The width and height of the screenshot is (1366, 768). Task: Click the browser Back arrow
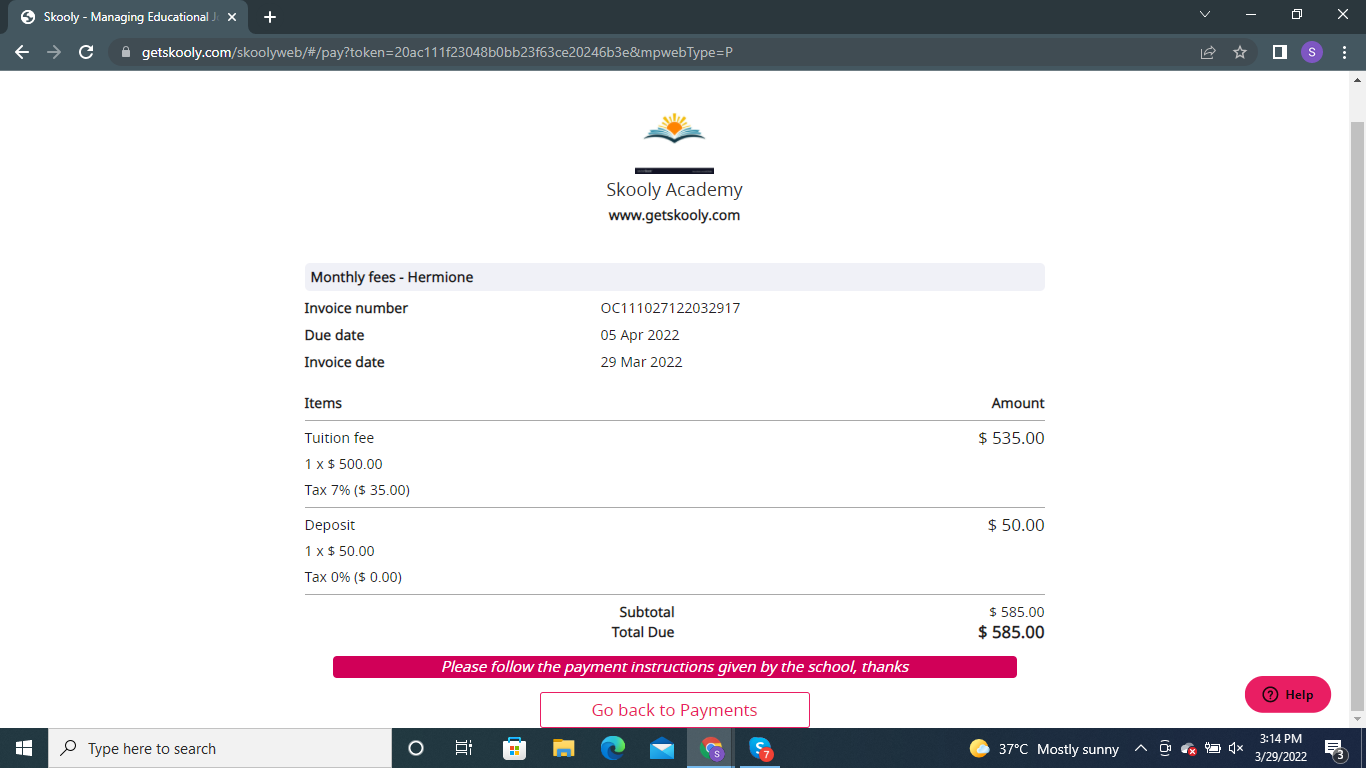tap(22, 52)
